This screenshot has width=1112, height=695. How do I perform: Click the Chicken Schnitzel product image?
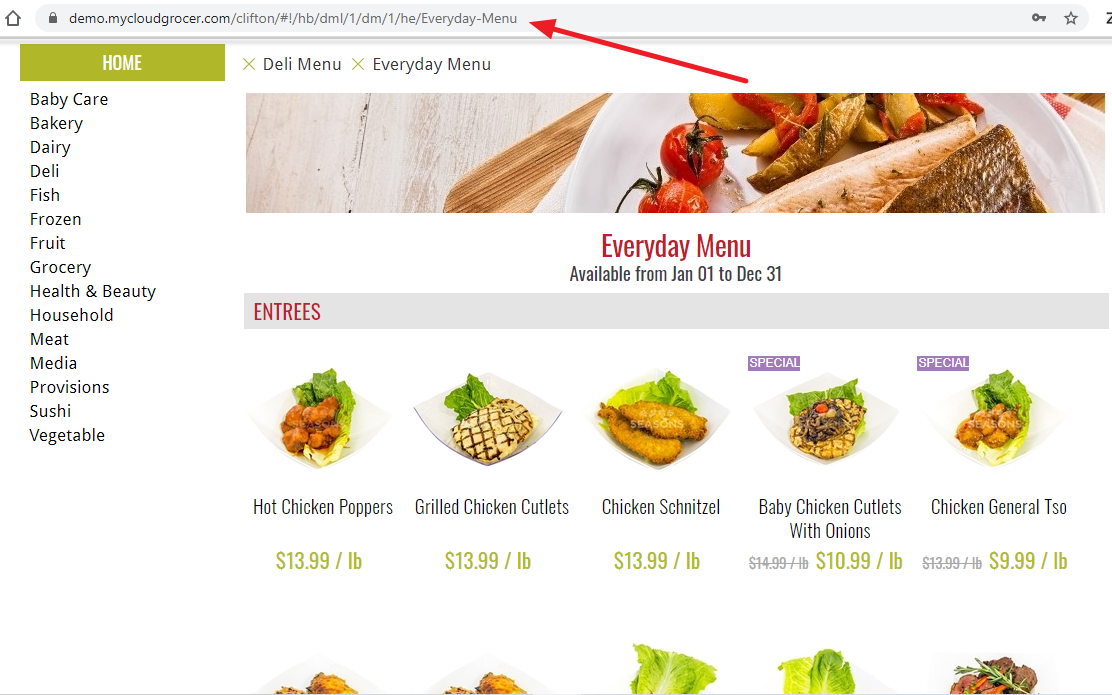click(659, 418)
